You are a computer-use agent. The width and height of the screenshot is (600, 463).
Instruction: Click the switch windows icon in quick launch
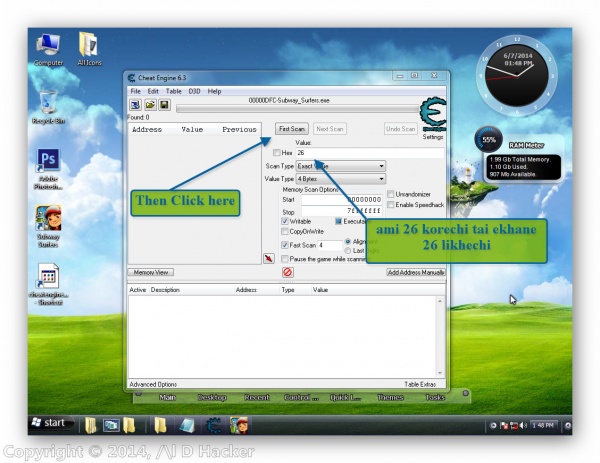point(111,426)
